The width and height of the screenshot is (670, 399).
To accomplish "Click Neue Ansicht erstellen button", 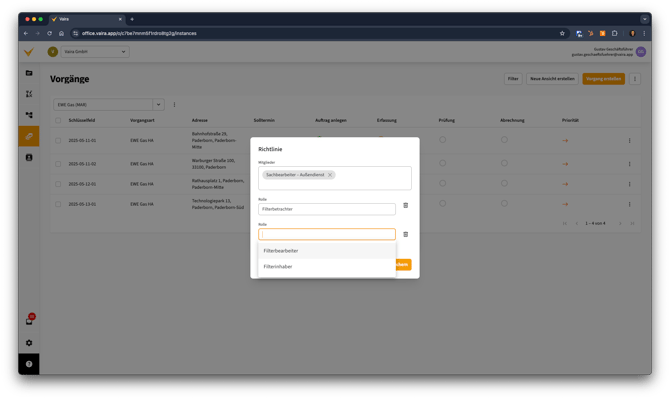I will click(552, 79).
